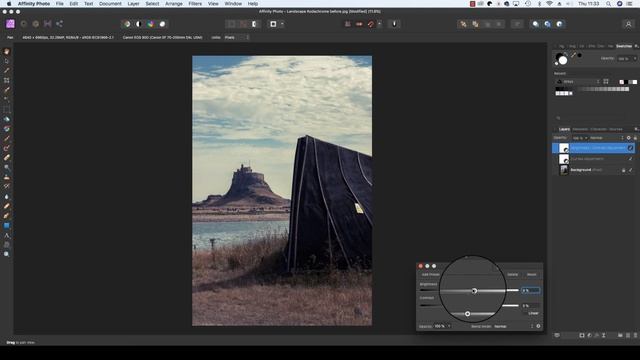Screen dimensions: 640x360
Task: Click the Background layer lock icon
Action: 623,170
